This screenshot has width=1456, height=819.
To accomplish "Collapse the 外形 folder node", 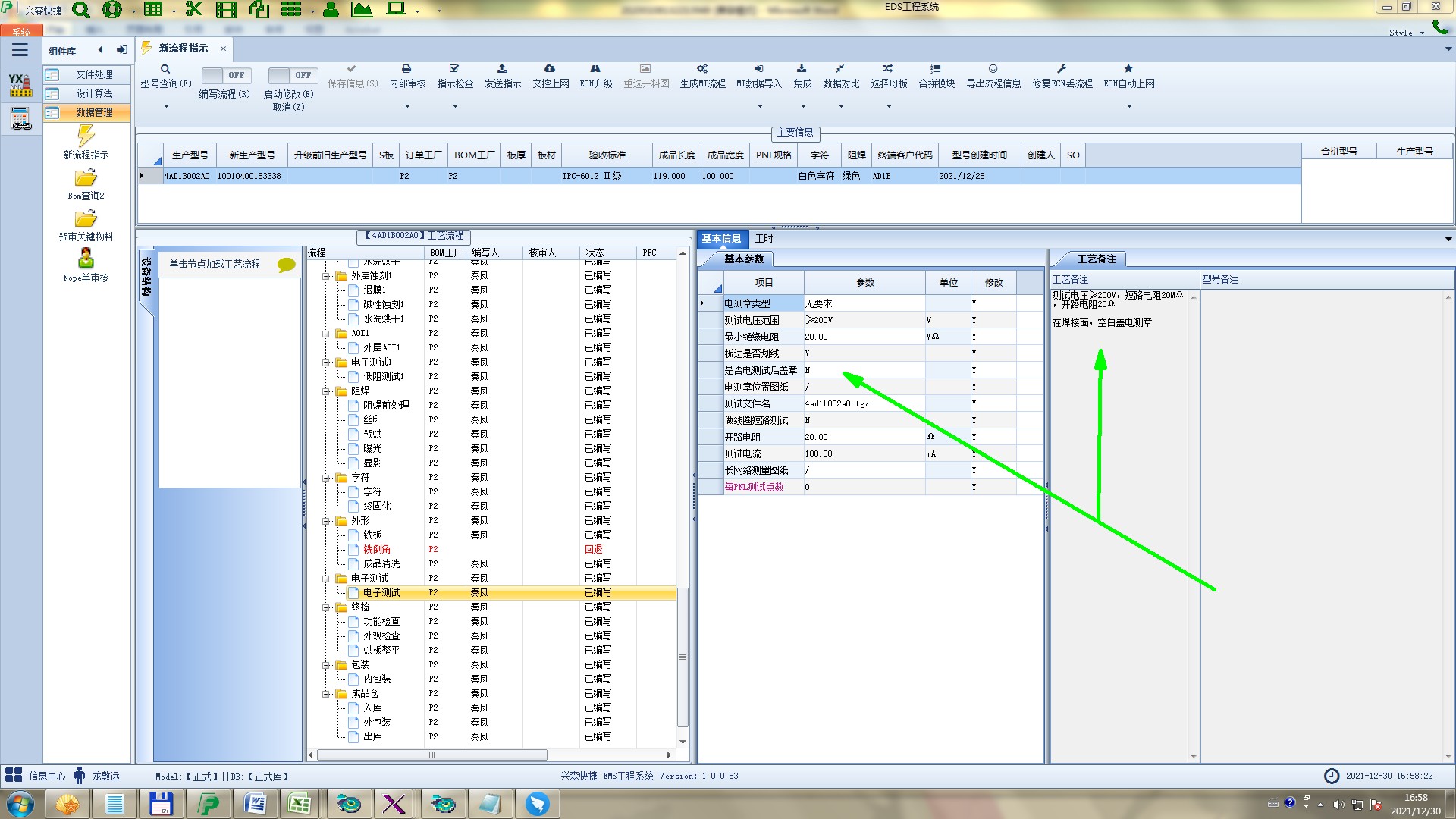I will click(326, 521).
